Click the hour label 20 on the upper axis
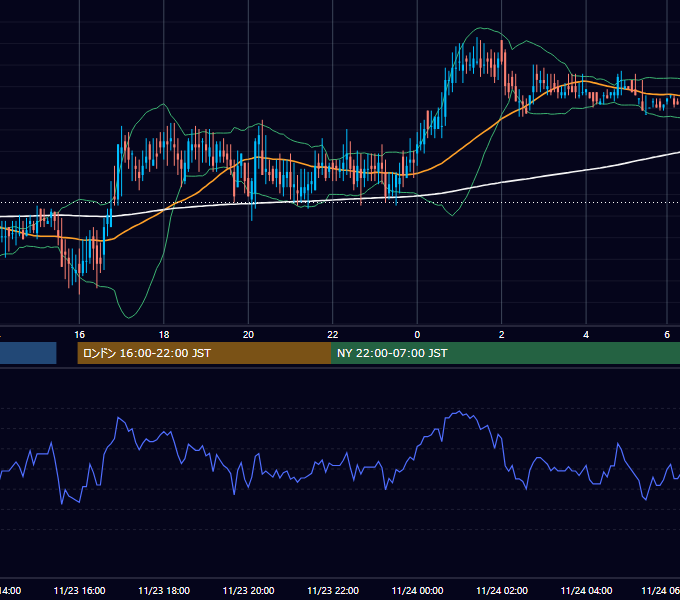This screenshot has height=600, width=680. [x=248, y=335]
